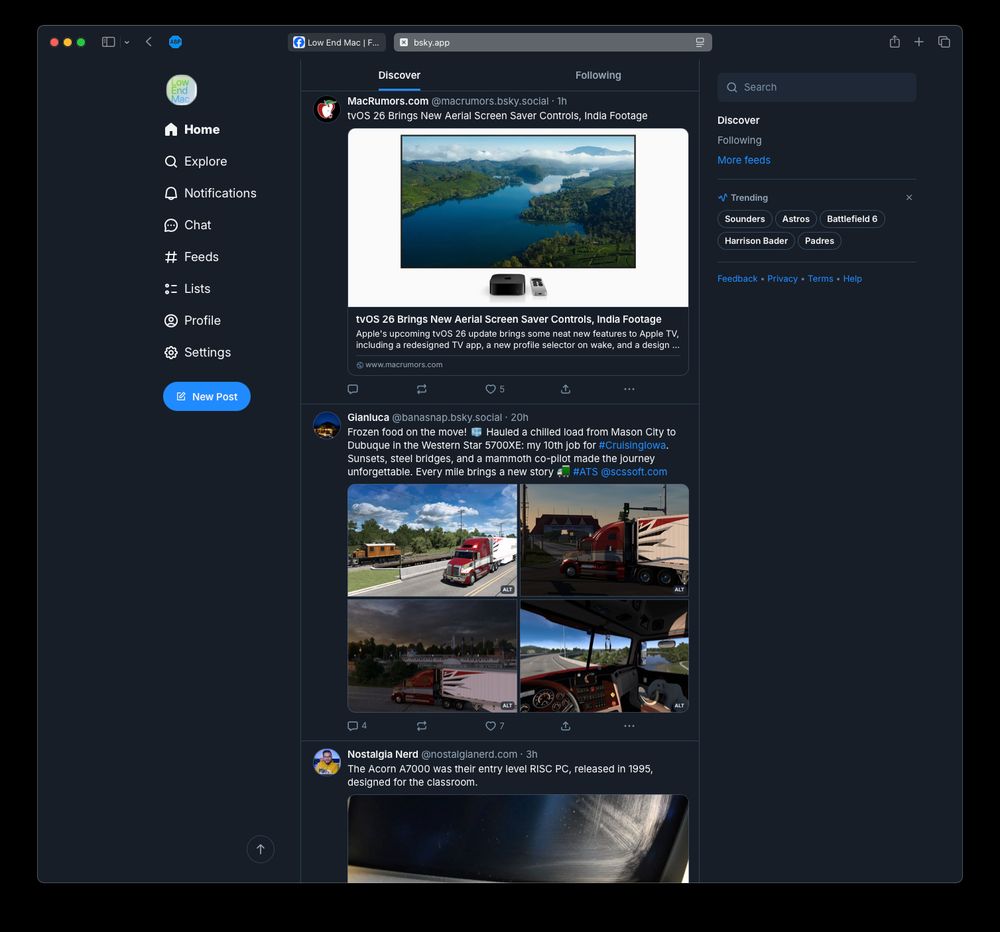The width and height of the screenshot is (1000, 932).
Task: Open the Chat section
Action: [x=187, y=225]
